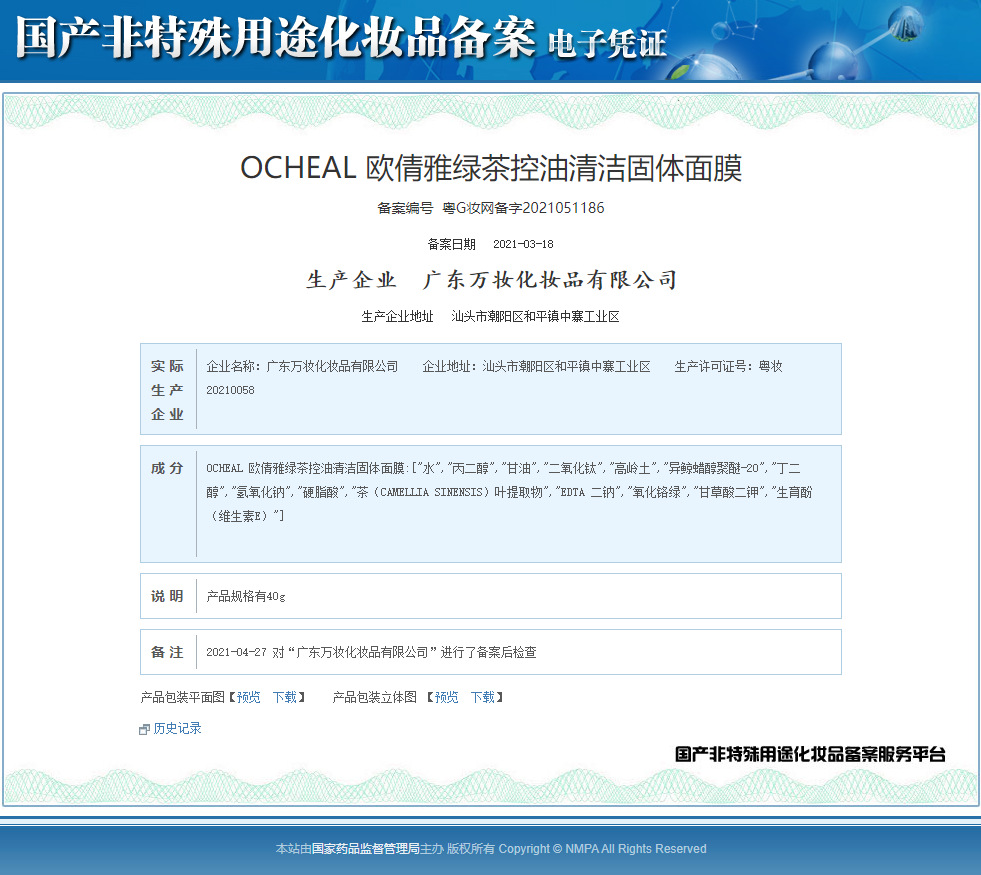Open preview of 产品包装平面图
Screen dimensions: 981x875
[x=248, y=697]
